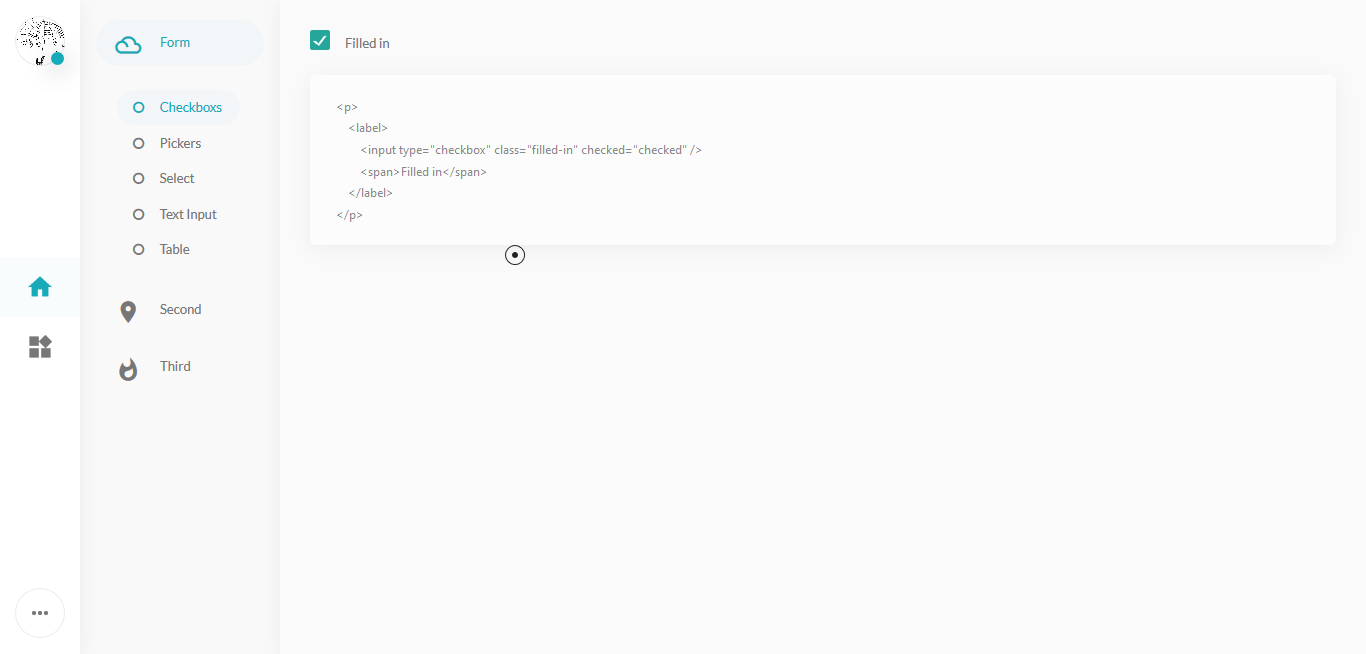
Task: Click the location pin icon beside Second
Action: [x=128, y=312]
